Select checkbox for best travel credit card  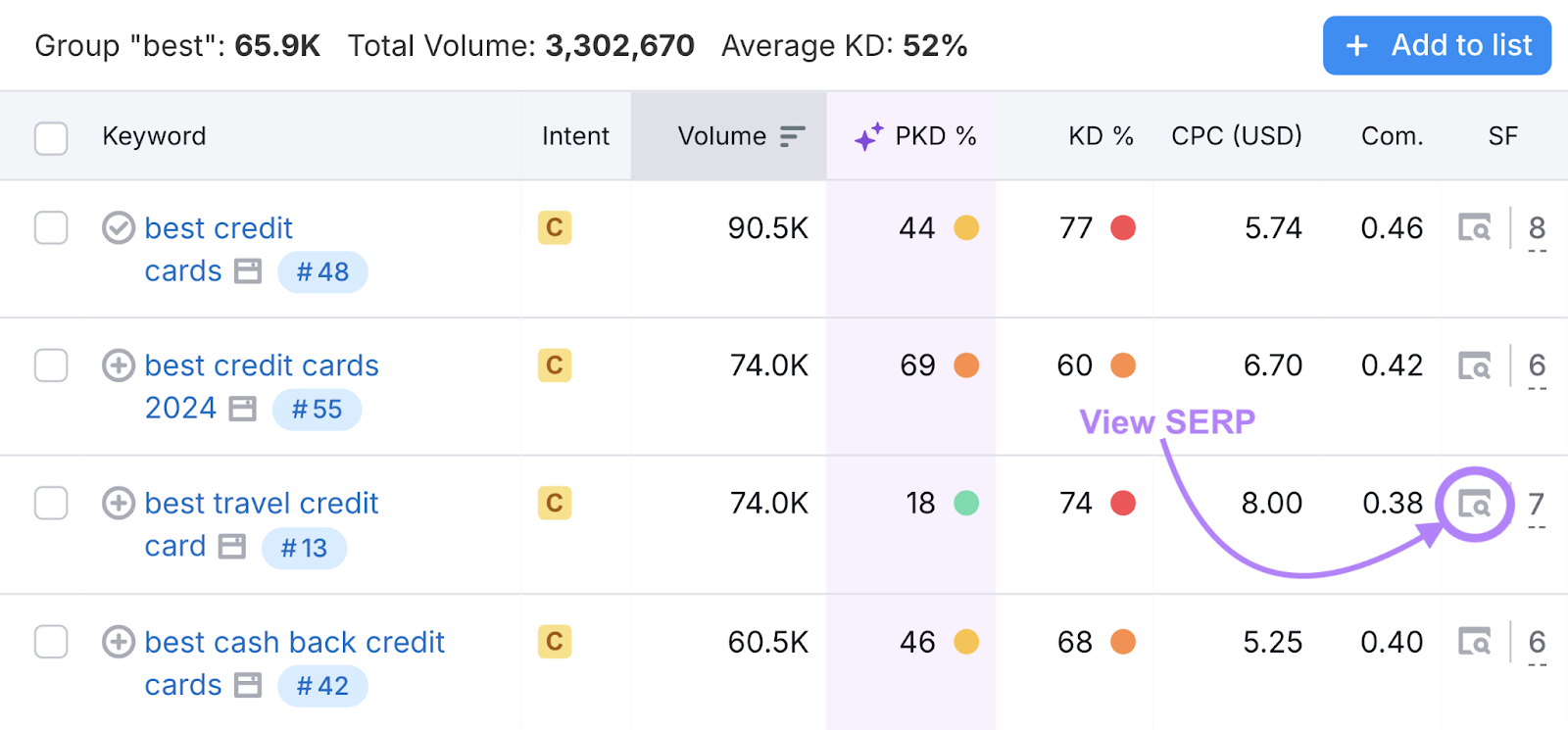point(51,504)
